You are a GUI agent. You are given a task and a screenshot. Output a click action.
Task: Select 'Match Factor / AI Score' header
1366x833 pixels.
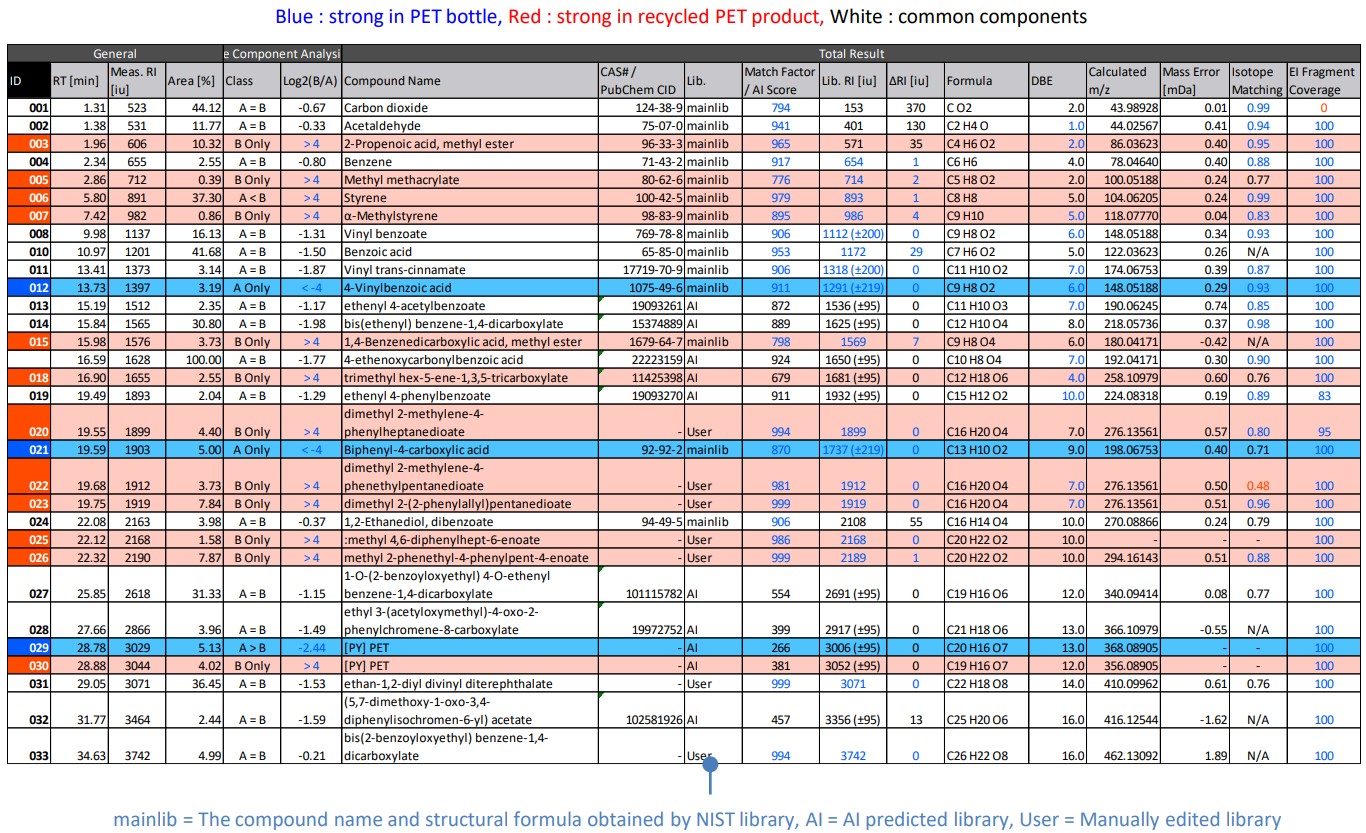point(780,81)
